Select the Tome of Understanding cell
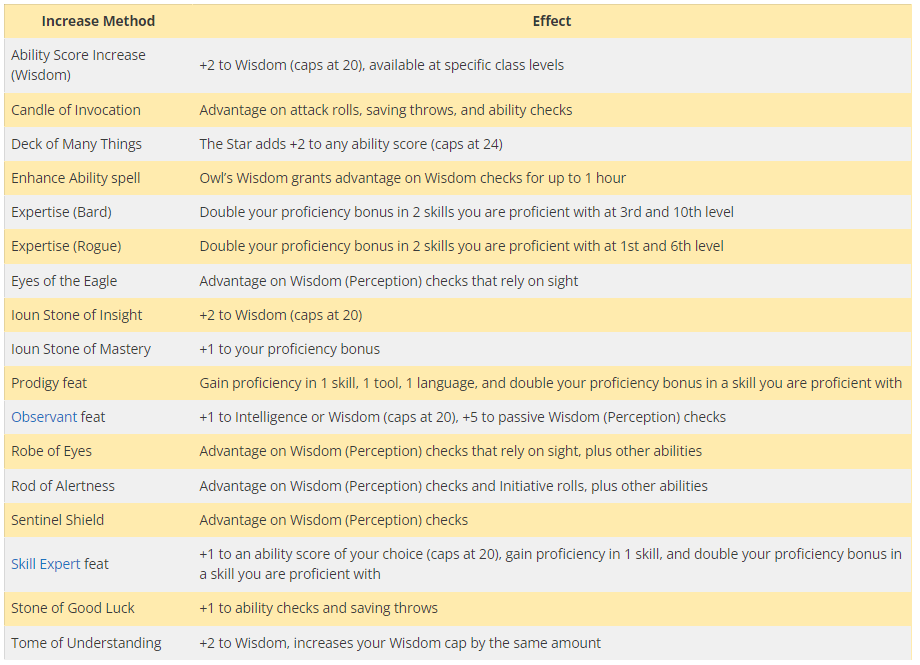Screen dimensions: 920x665 [86, 643]
